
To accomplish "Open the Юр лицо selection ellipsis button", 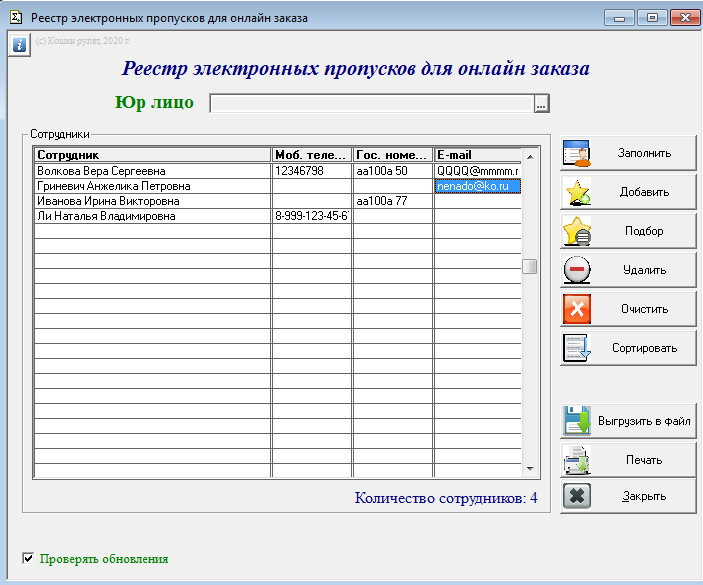I will click(541, 104).
